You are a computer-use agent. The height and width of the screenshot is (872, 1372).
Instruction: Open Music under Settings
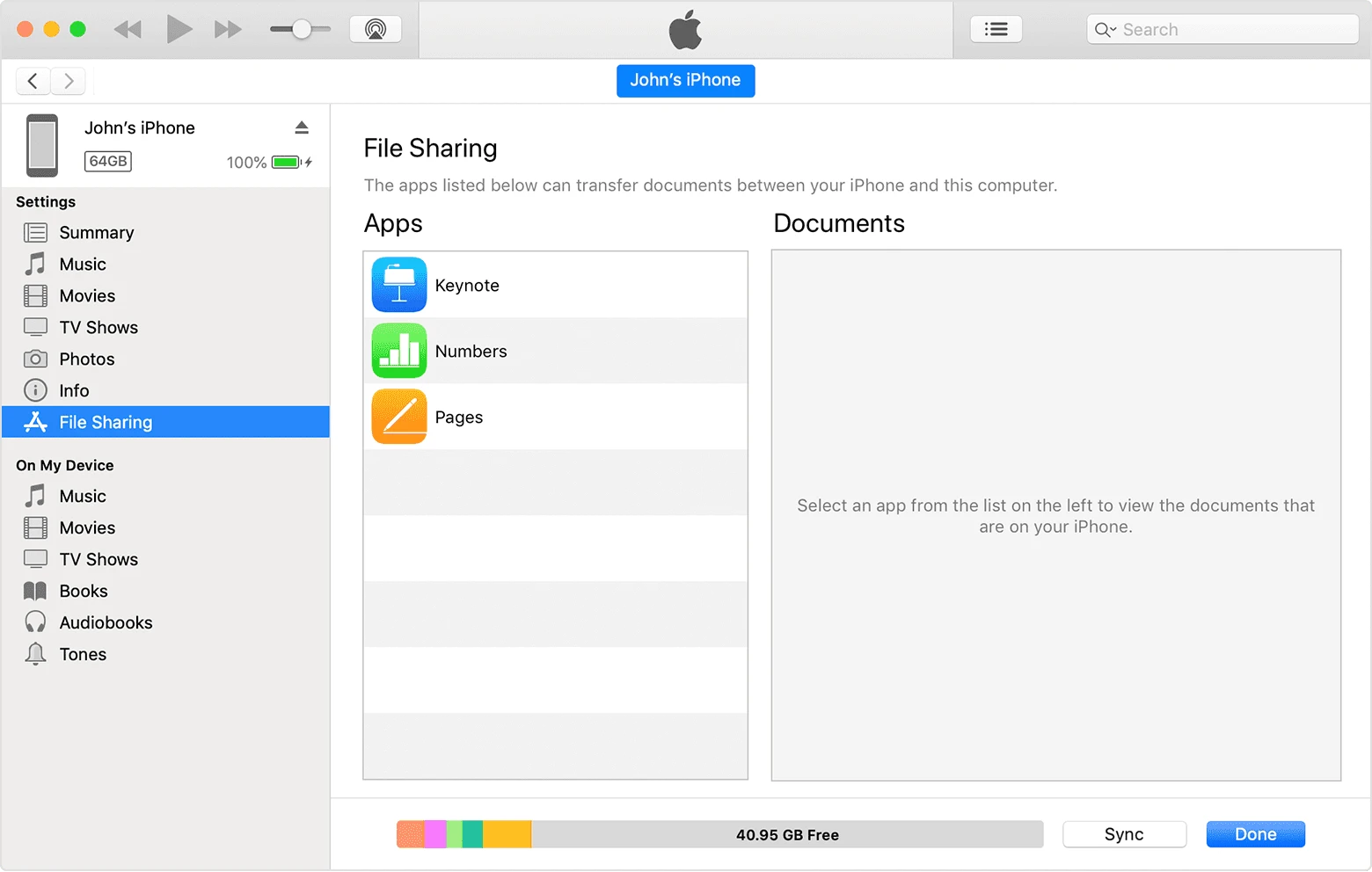coord(165,265)
